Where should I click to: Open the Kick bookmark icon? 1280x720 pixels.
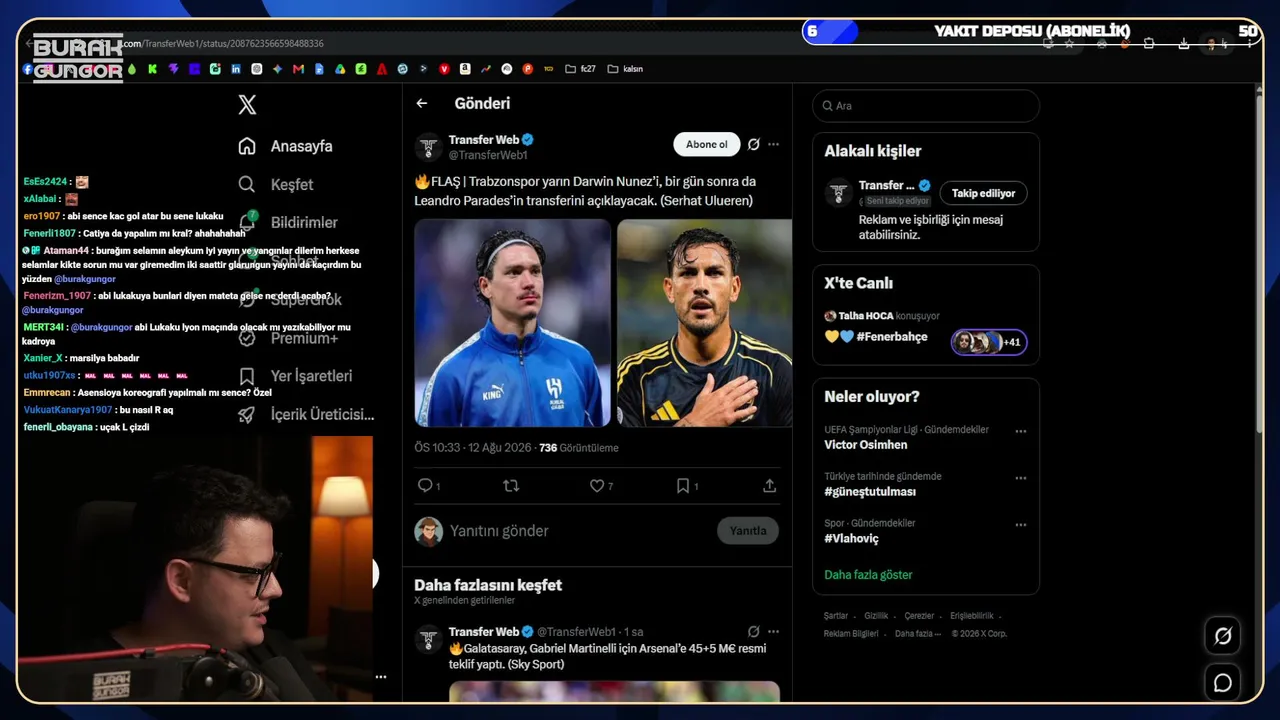click(x=152, y=69)
